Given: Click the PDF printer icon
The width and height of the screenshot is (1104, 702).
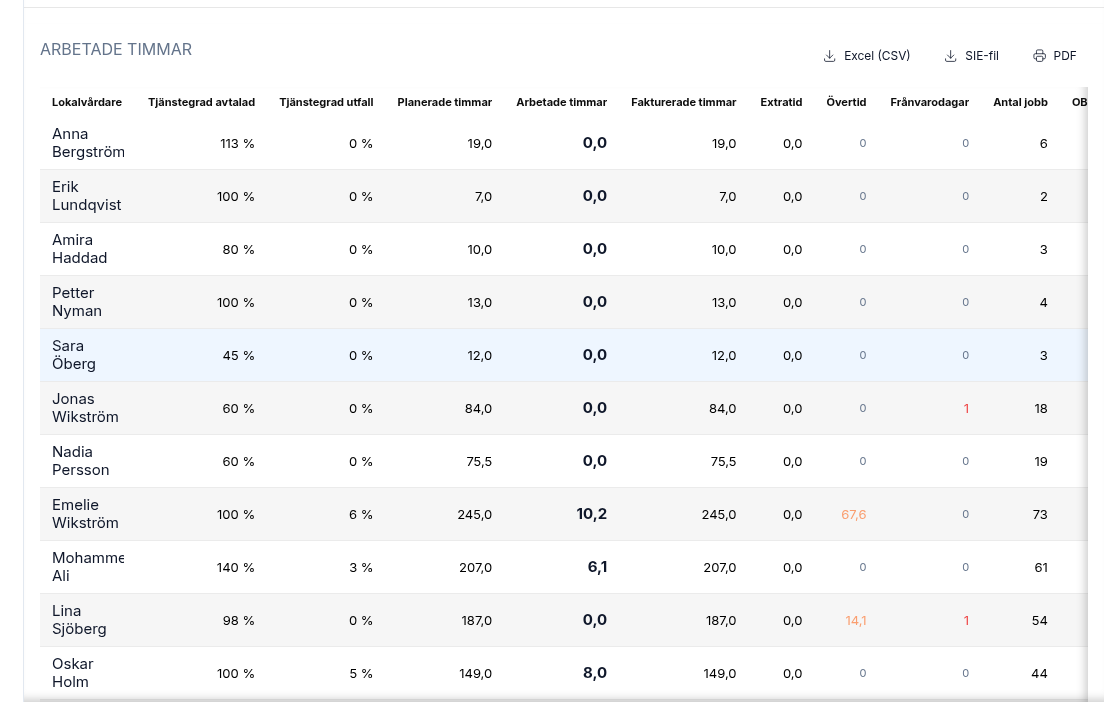Looking at the screenshot, I should point(1039,56).
